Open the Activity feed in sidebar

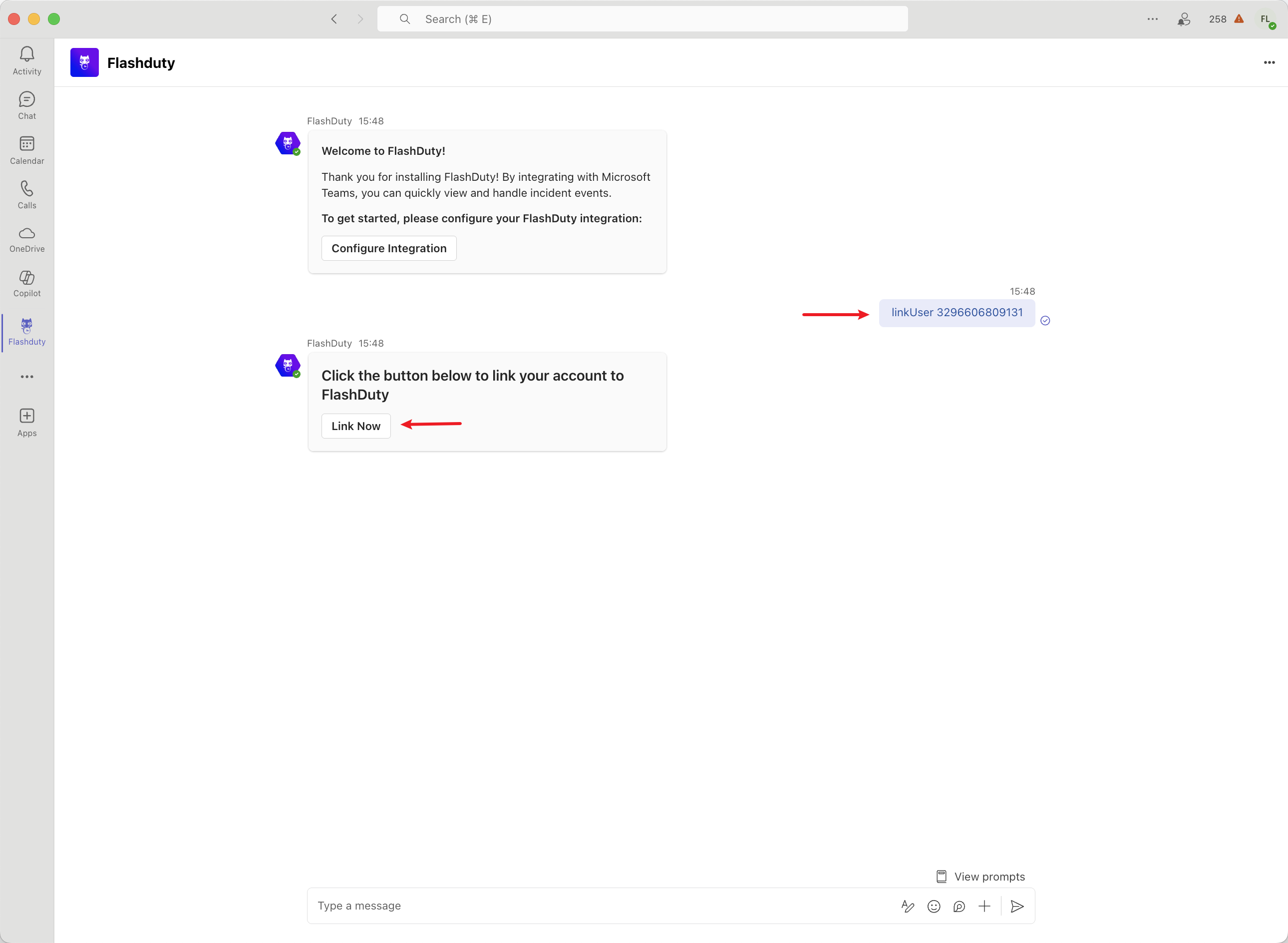[27, 60]
